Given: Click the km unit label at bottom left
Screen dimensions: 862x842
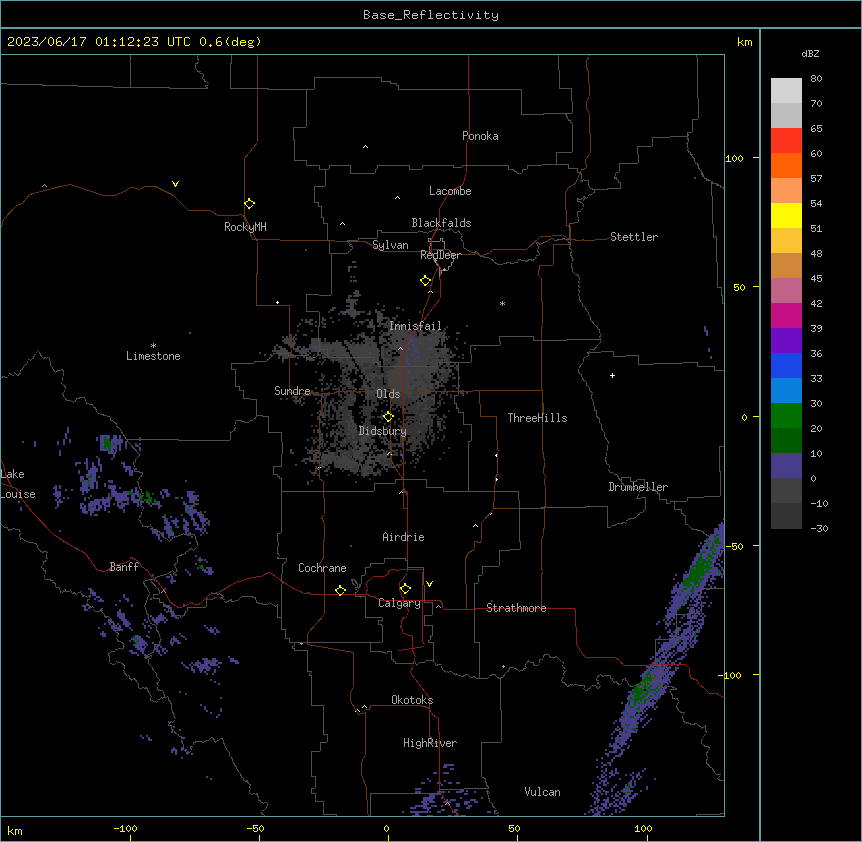Looking at the screenshot, I should click(x=15, y=830).
